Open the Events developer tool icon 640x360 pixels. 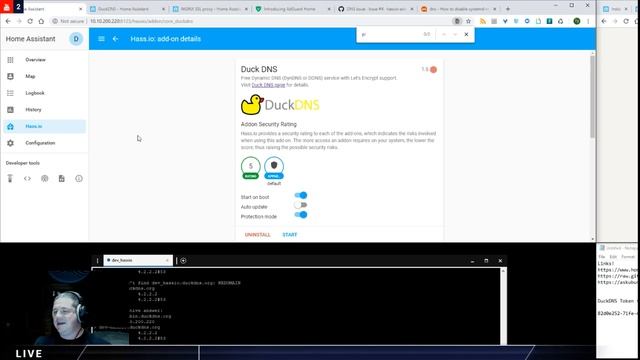[44, 178]
